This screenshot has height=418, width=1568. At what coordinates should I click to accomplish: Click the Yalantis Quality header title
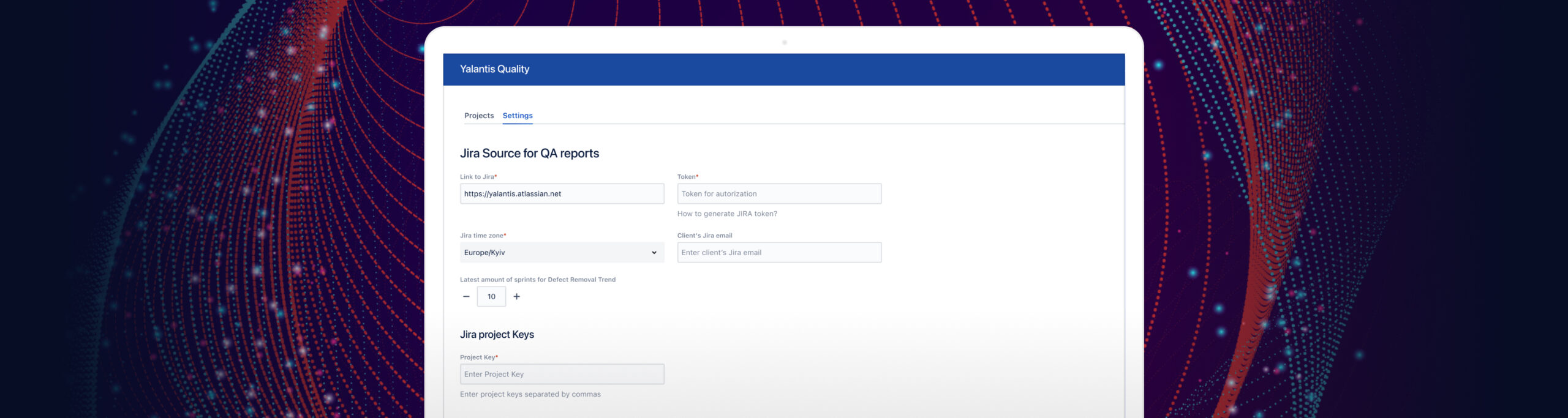pos(494,69)
